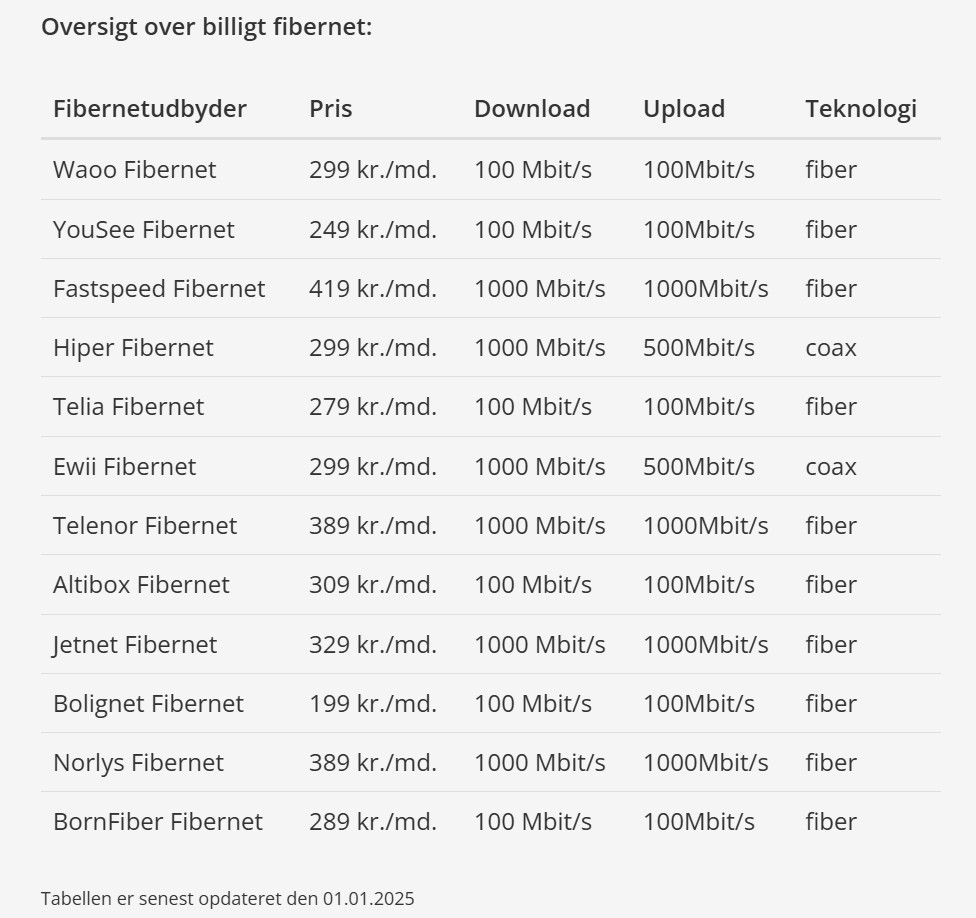976x918 pixels.
Task: Click the Pris column header
Action: [x=331, y=109]
